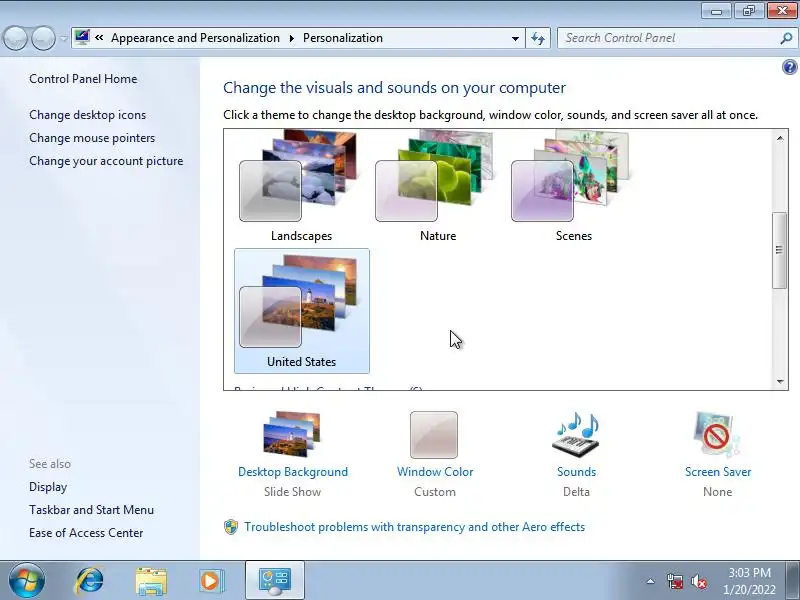Click the Control Panel icon in address bar
The image size is (800, 600).
[82, 37]
